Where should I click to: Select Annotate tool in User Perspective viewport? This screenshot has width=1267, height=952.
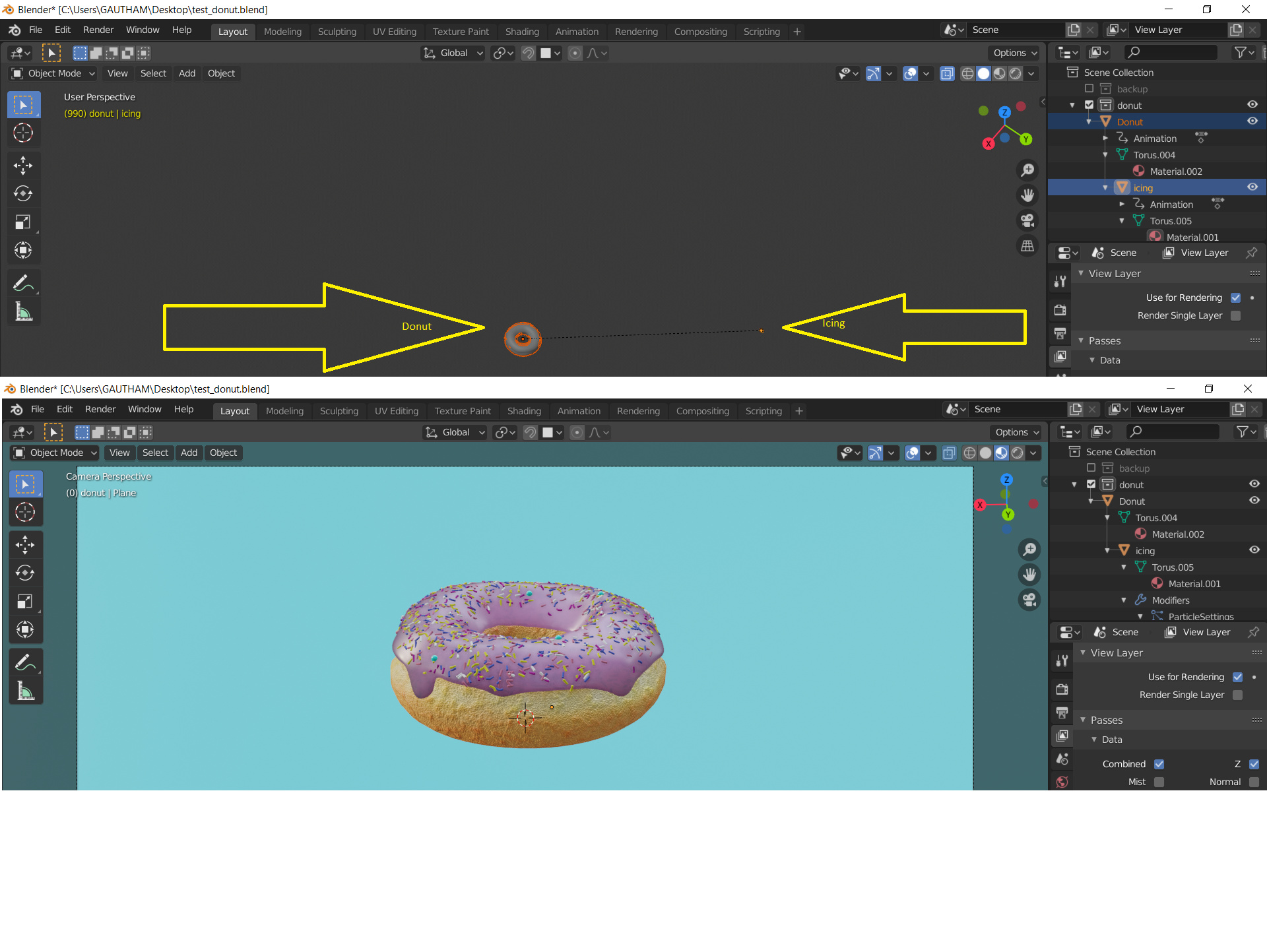tap(23, 284)
